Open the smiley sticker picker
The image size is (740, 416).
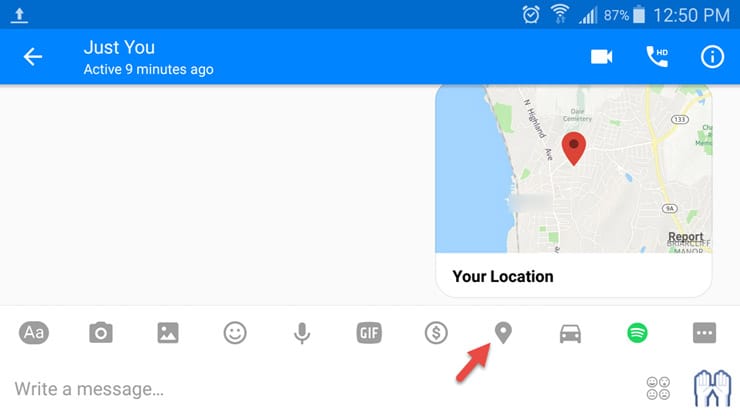(x=235, y=332)
